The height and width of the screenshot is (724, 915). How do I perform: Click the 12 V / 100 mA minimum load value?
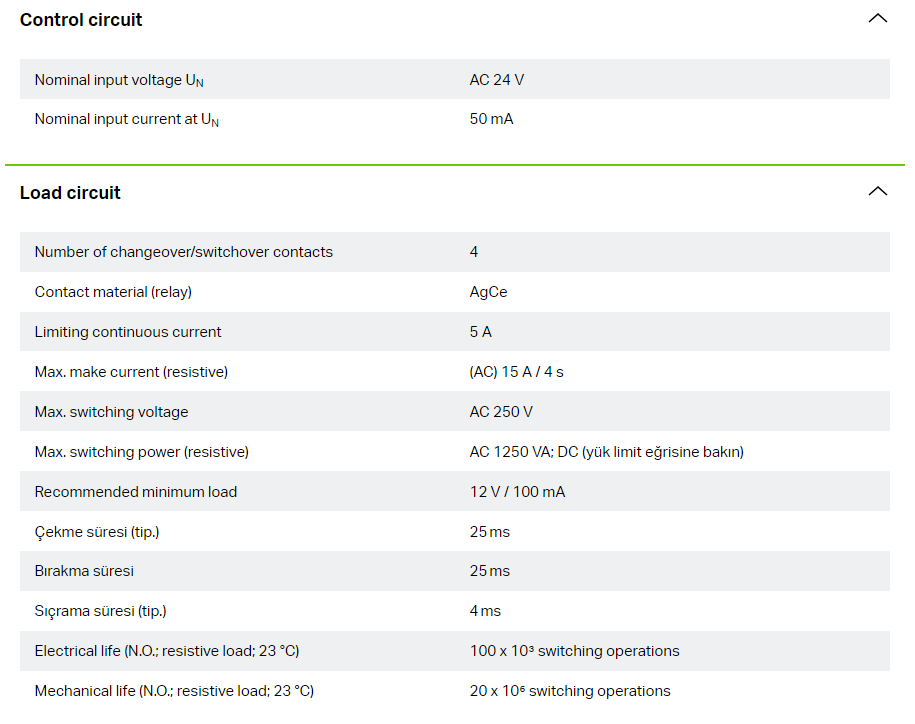click(x=517, y=492)
